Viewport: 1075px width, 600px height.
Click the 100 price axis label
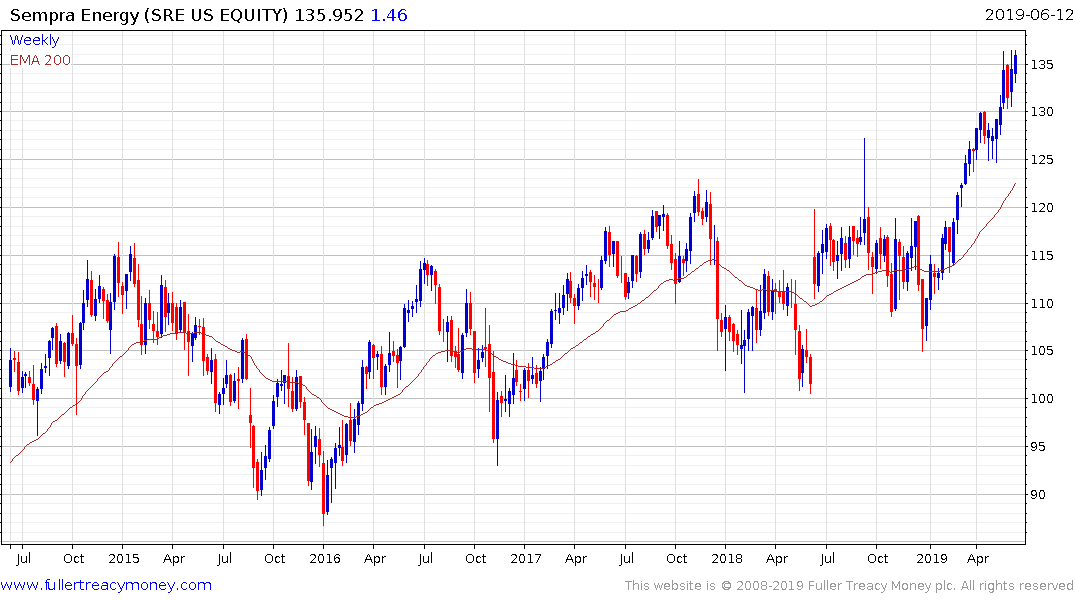(x=1041, y=398)
